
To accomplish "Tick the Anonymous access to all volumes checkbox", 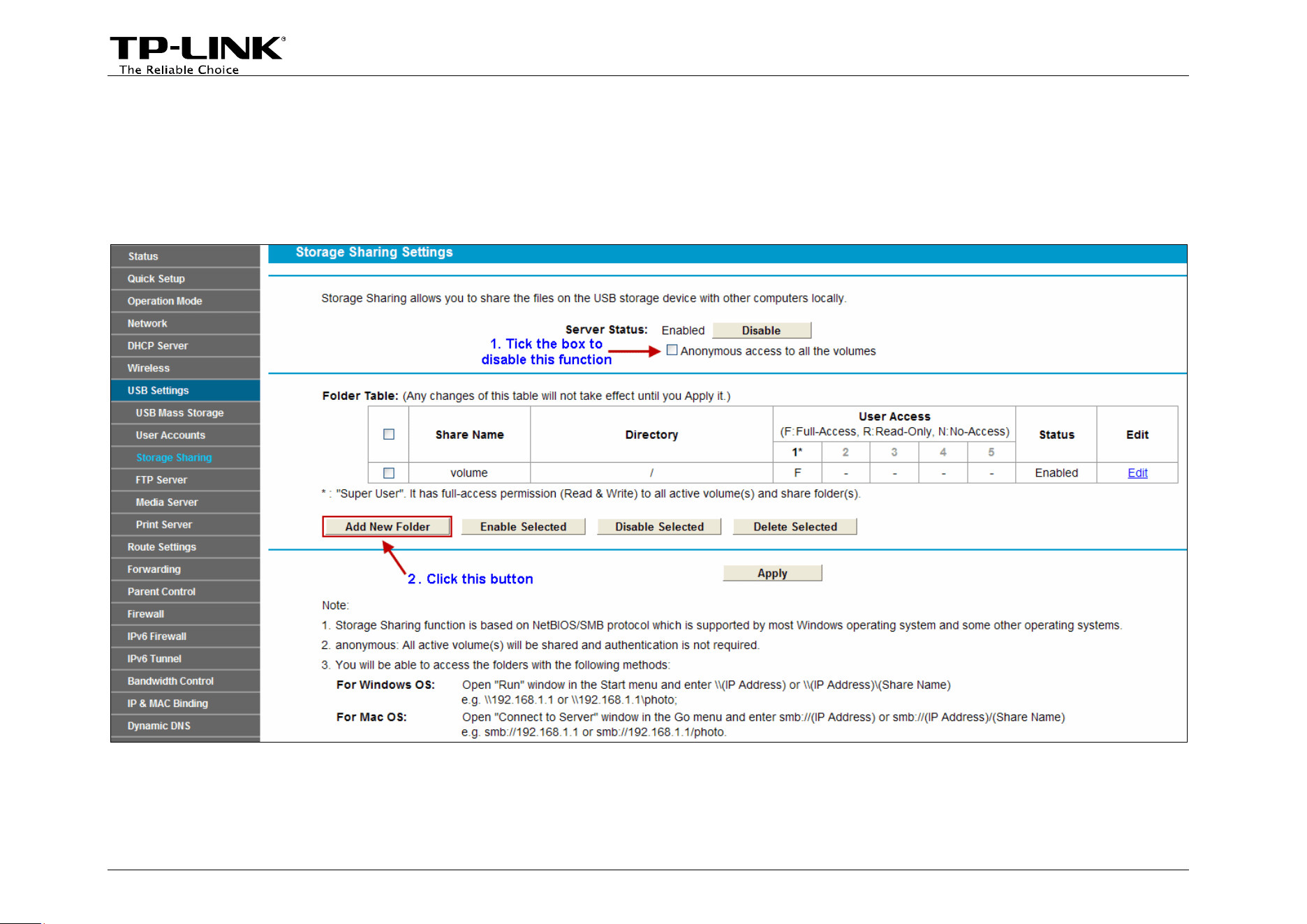I will point(672,350).
